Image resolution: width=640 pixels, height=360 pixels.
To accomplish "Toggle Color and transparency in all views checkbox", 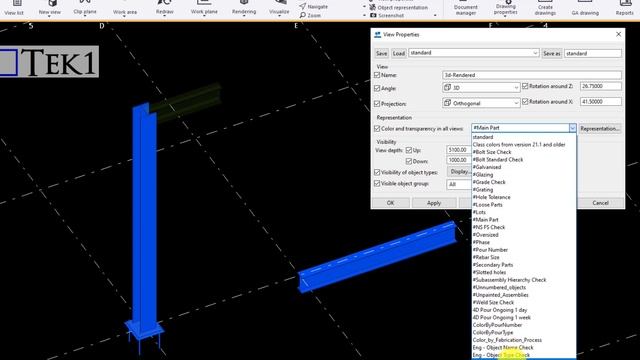I will click(377, 129).
